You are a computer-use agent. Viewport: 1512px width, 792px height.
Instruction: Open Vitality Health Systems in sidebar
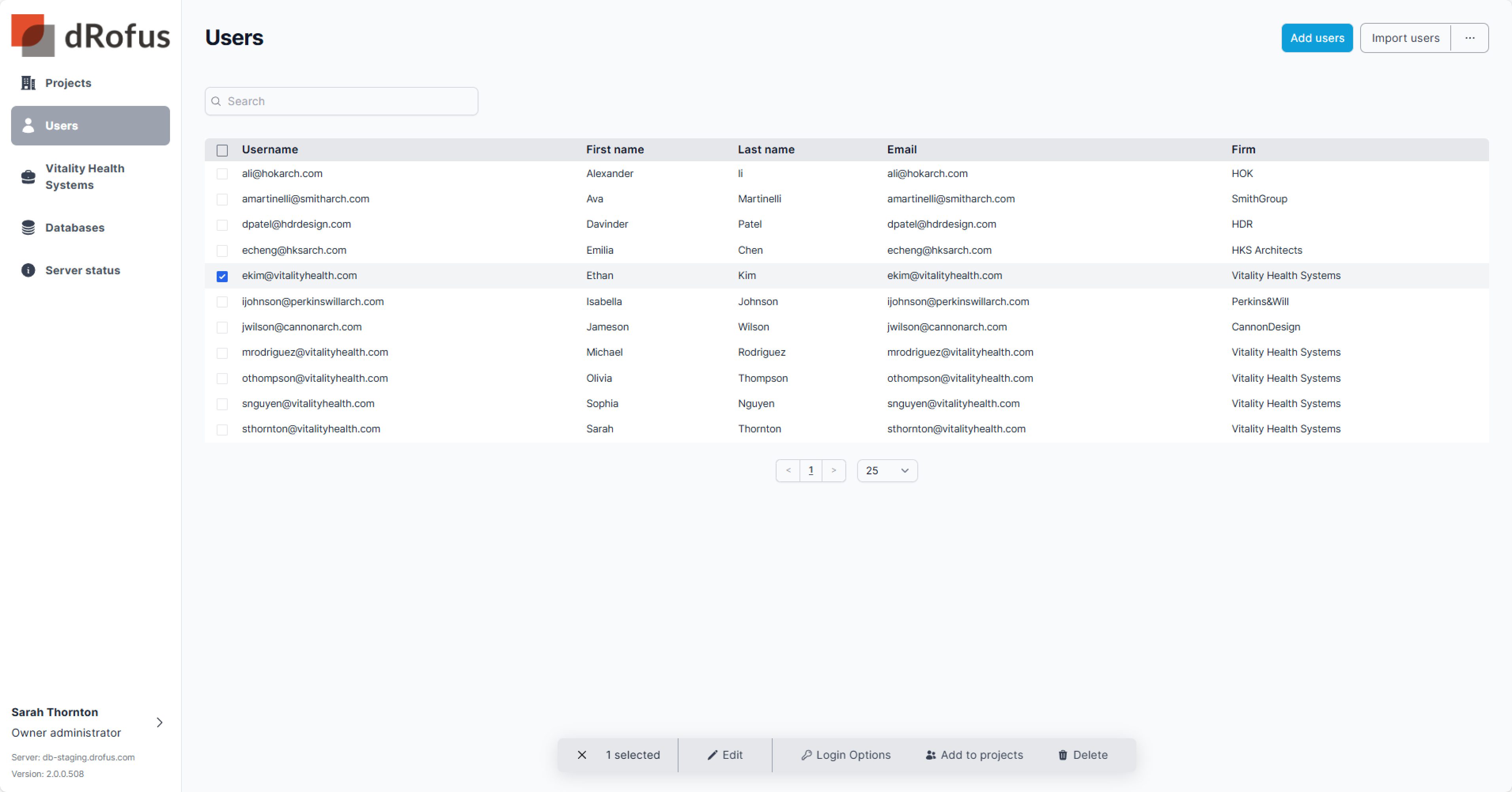coord(91,177)
